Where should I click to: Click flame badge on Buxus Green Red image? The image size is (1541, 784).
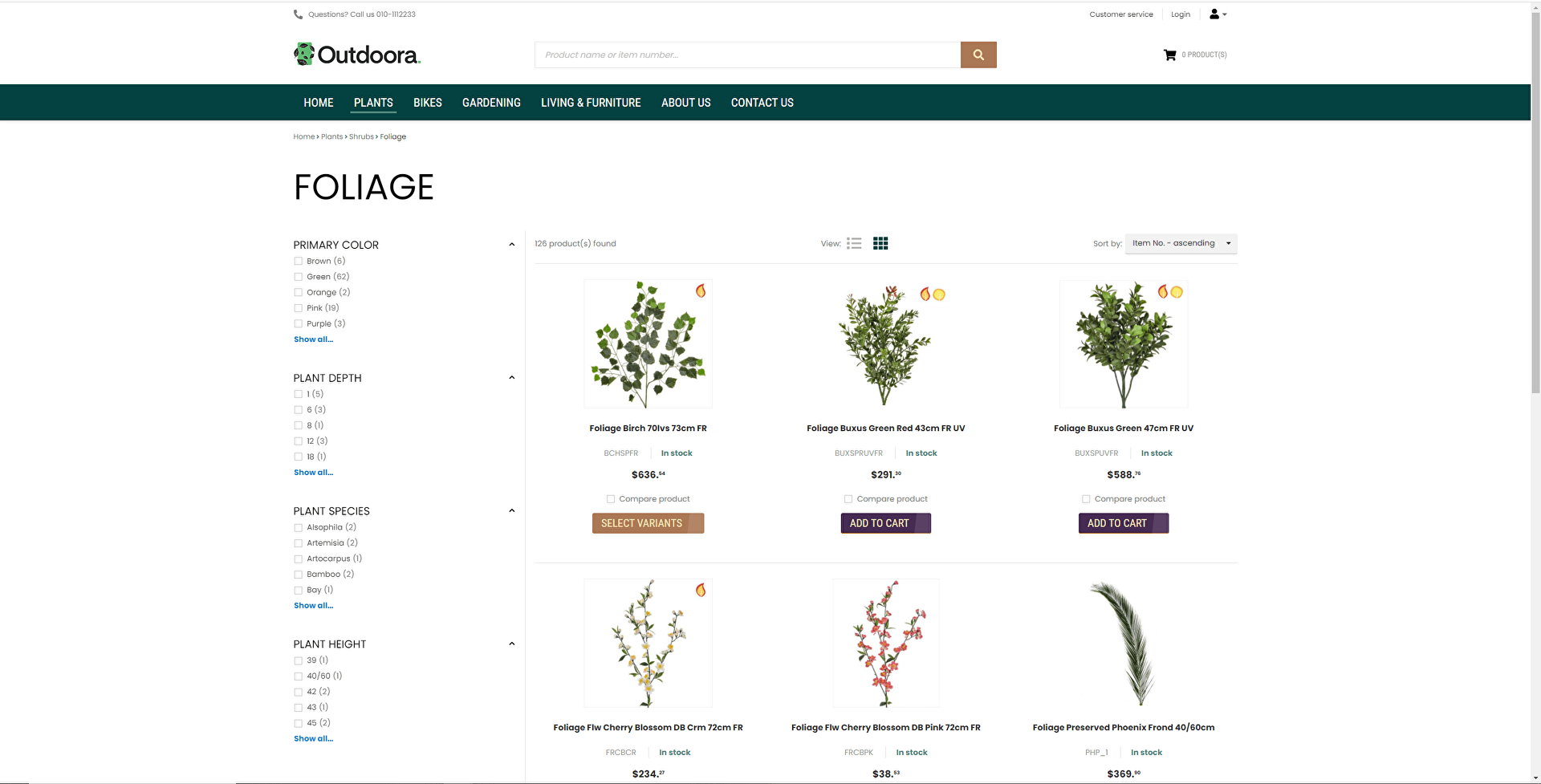[925, 294]
